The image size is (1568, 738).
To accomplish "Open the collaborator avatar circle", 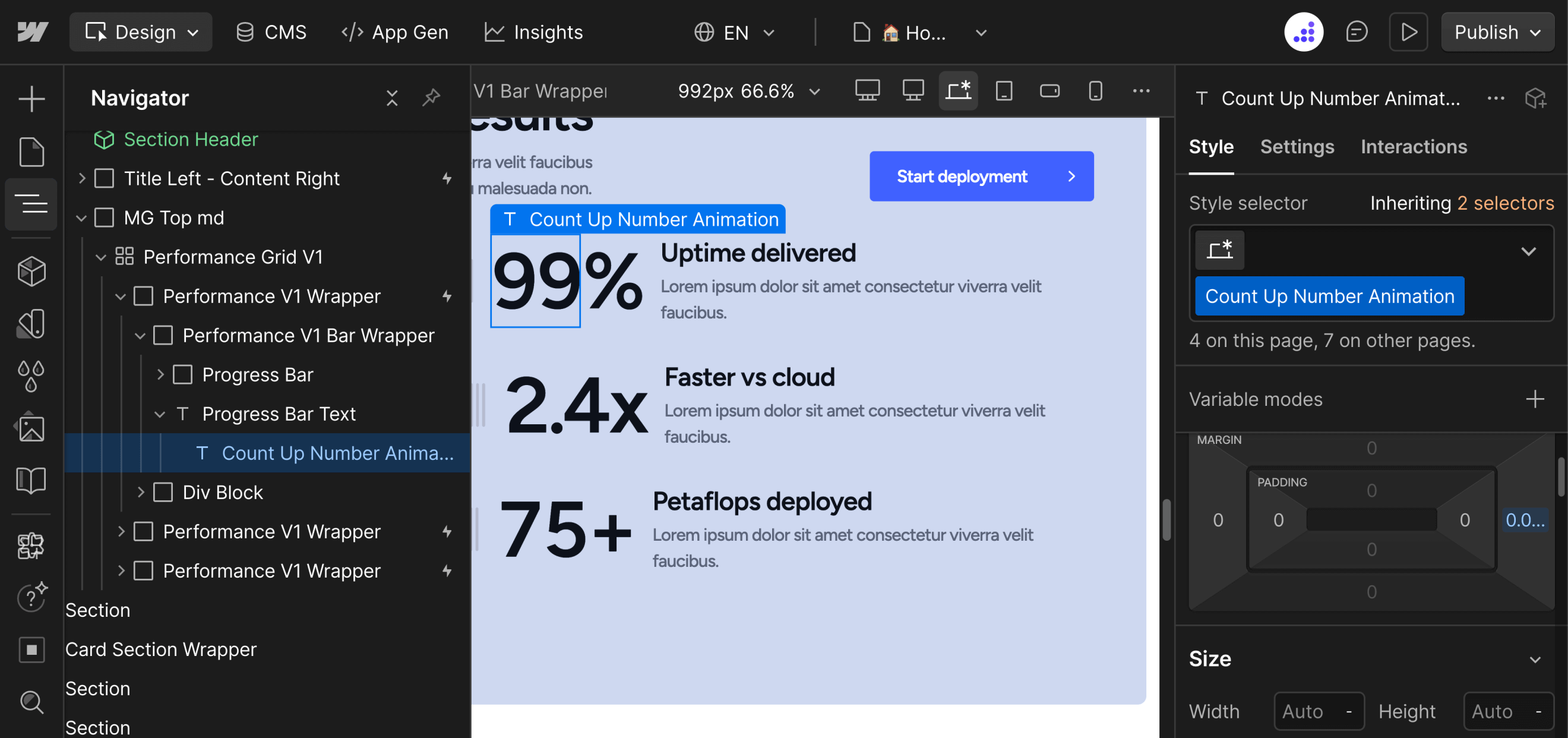I will [1304, 31].
